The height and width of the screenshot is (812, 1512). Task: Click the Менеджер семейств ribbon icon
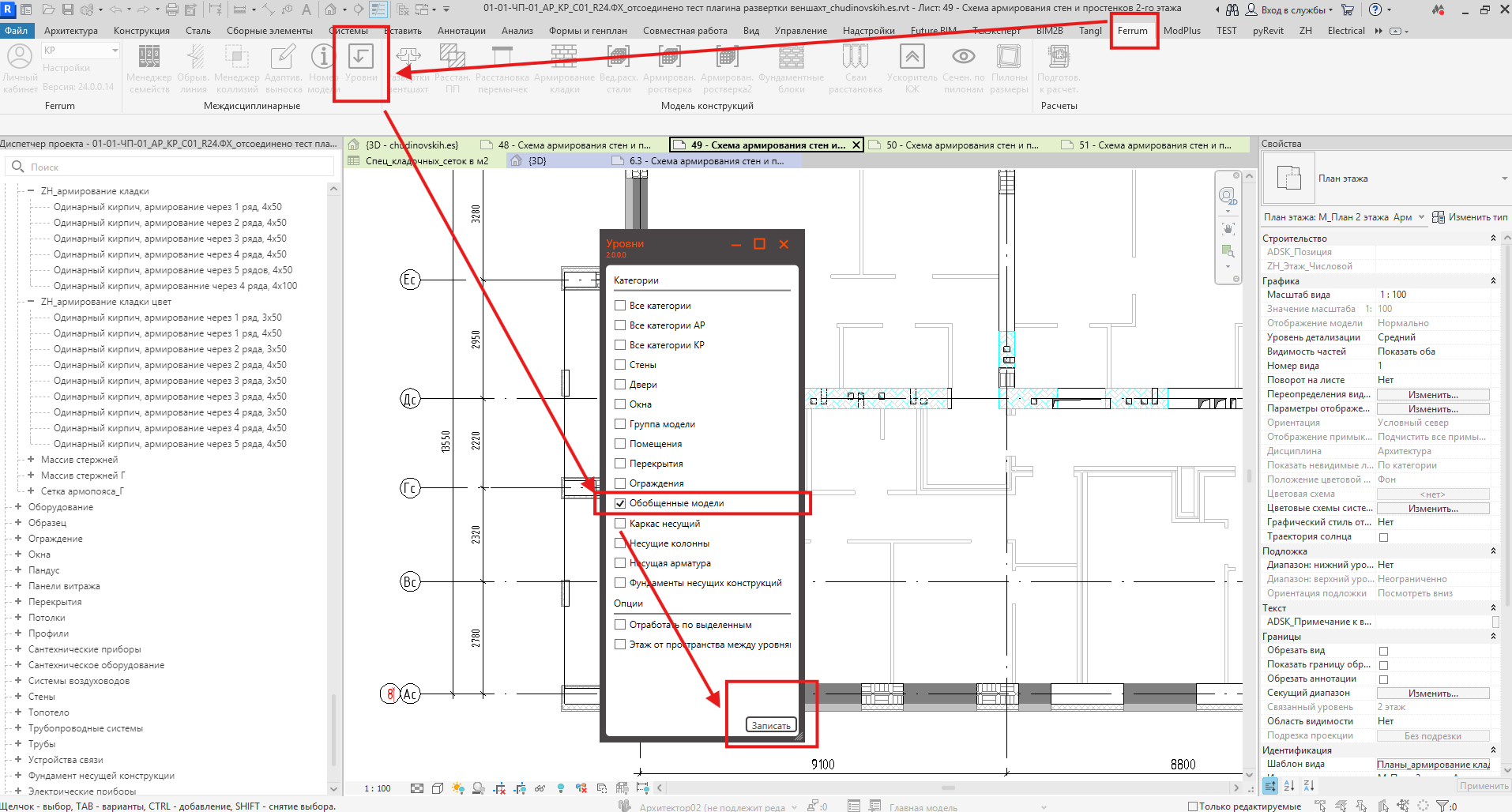149,57
